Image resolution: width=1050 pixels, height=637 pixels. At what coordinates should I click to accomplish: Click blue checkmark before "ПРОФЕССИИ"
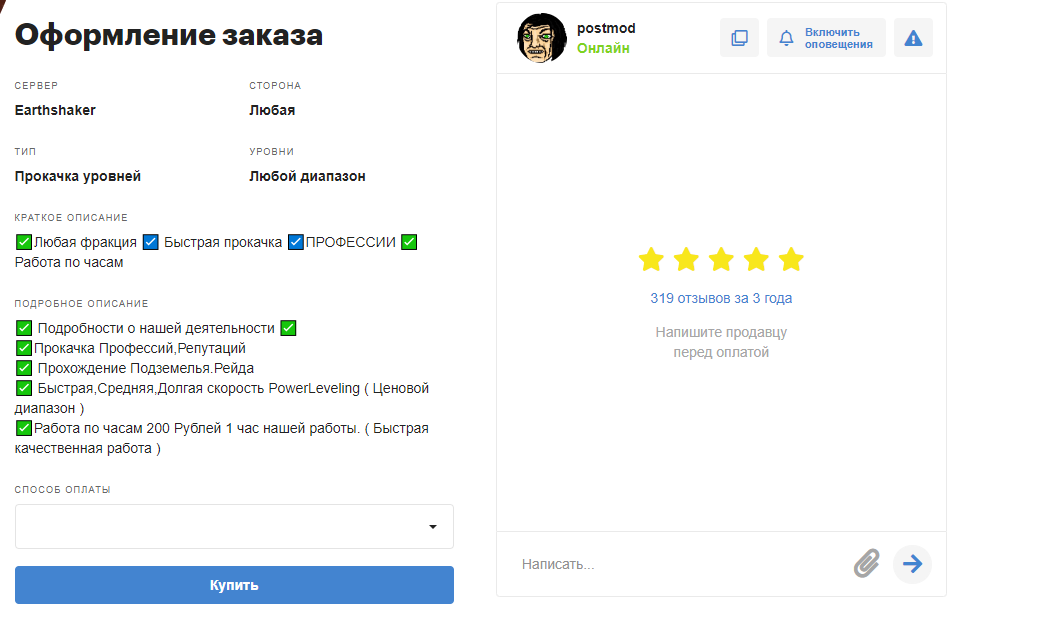pyautogui.click(x=296, y=242)
